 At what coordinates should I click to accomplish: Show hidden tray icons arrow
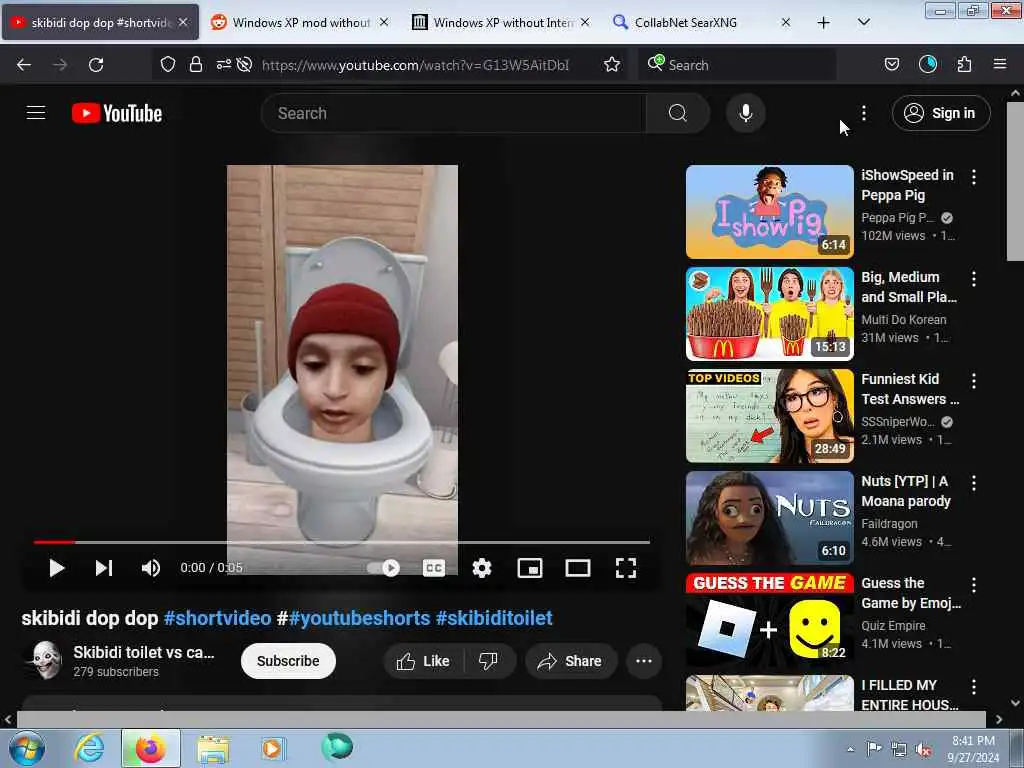point(850,749)
